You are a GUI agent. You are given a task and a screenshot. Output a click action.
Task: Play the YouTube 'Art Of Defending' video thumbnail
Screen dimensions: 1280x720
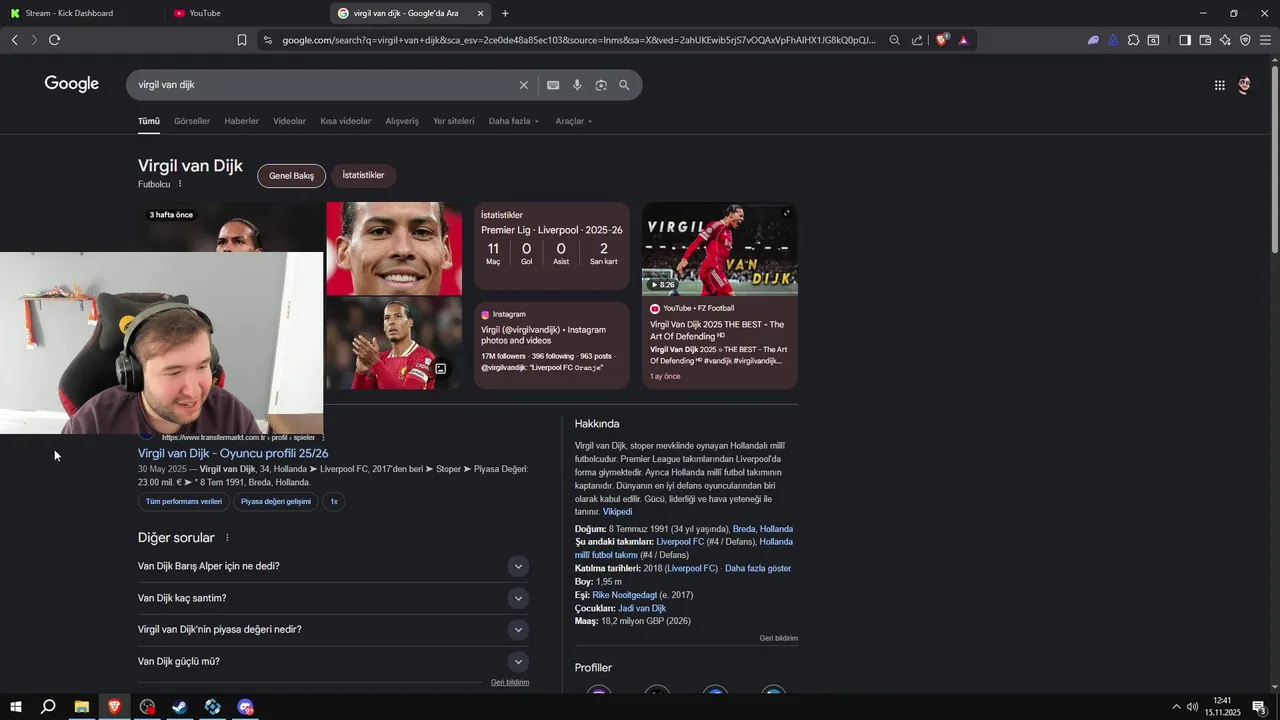click(720, 249)
